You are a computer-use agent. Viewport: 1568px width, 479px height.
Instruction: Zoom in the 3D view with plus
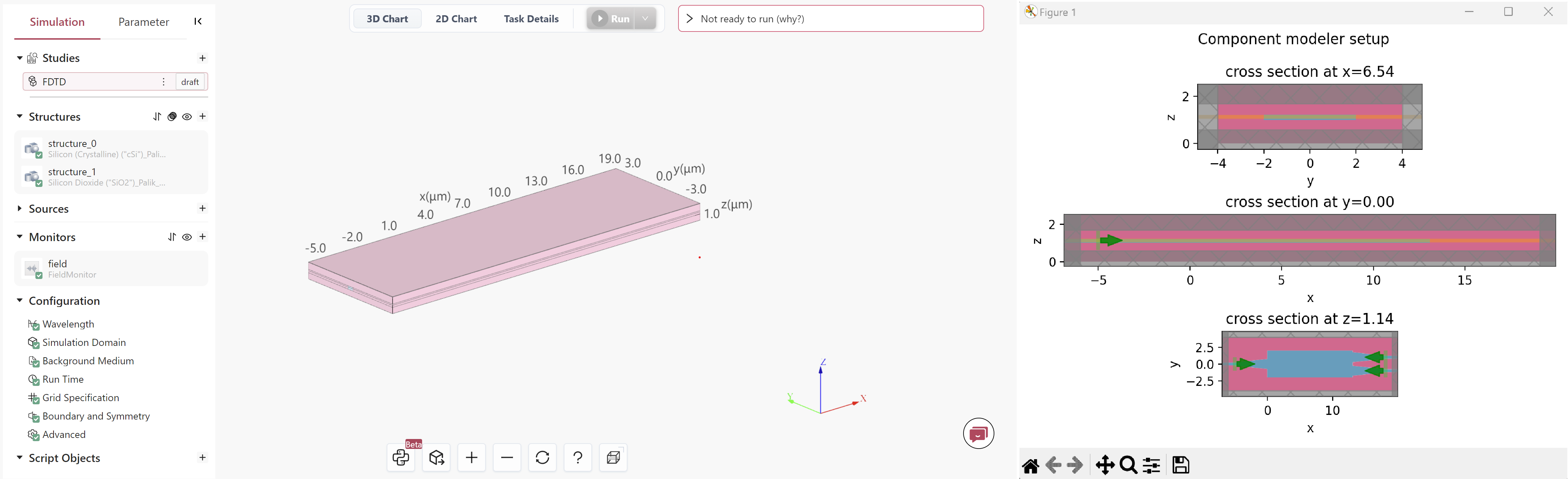472,458
